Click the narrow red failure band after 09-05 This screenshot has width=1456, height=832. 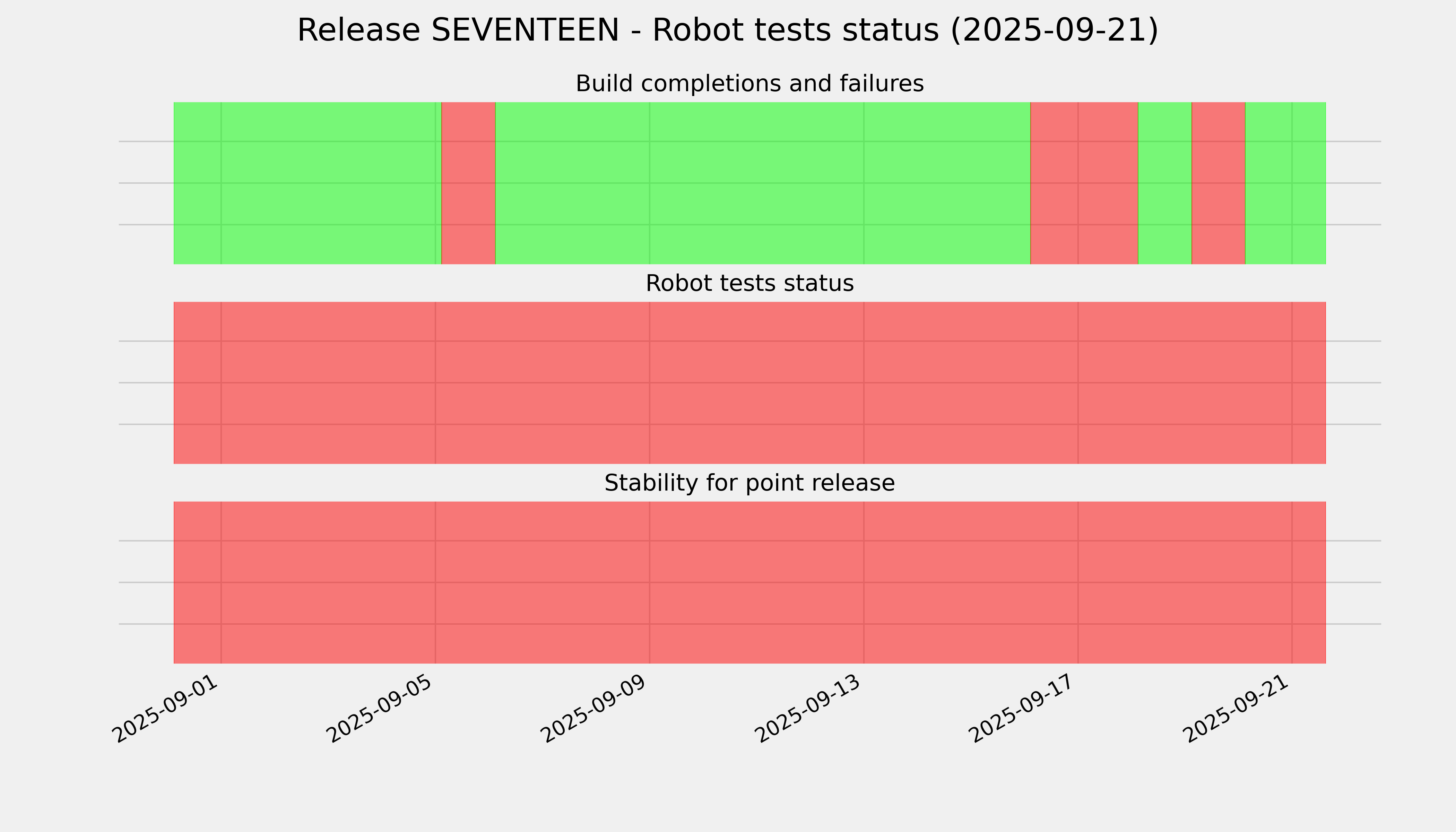(468, 183)
